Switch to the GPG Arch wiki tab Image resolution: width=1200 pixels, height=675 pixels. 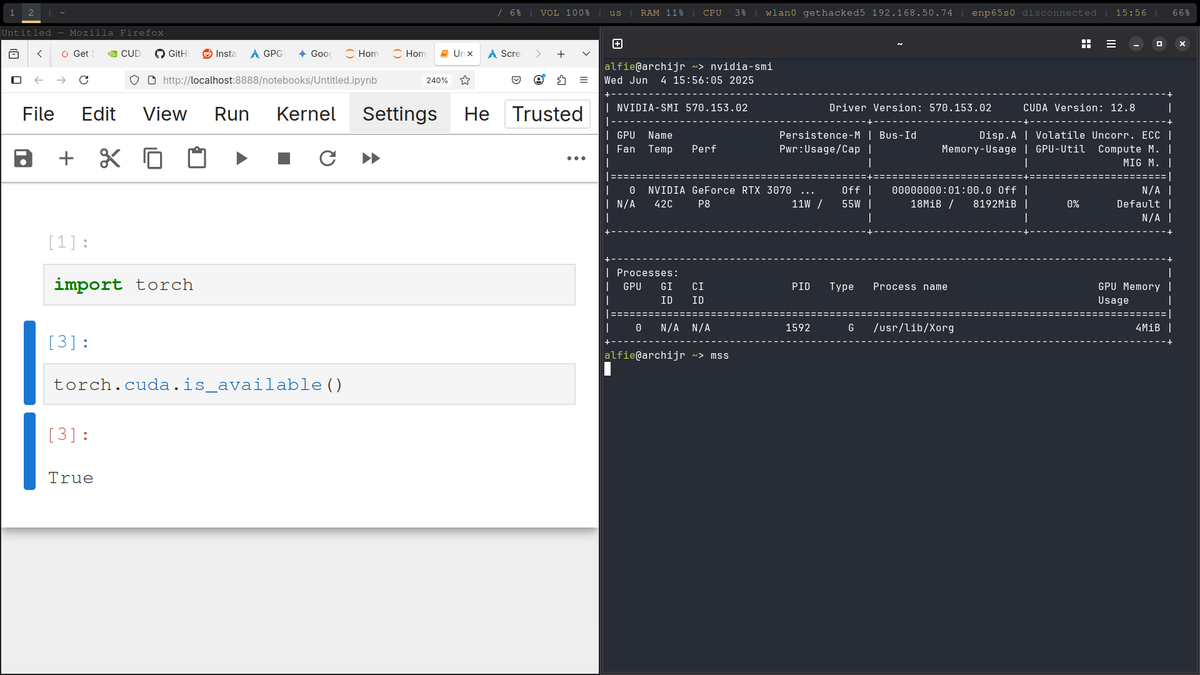click(x=267, y=53)
